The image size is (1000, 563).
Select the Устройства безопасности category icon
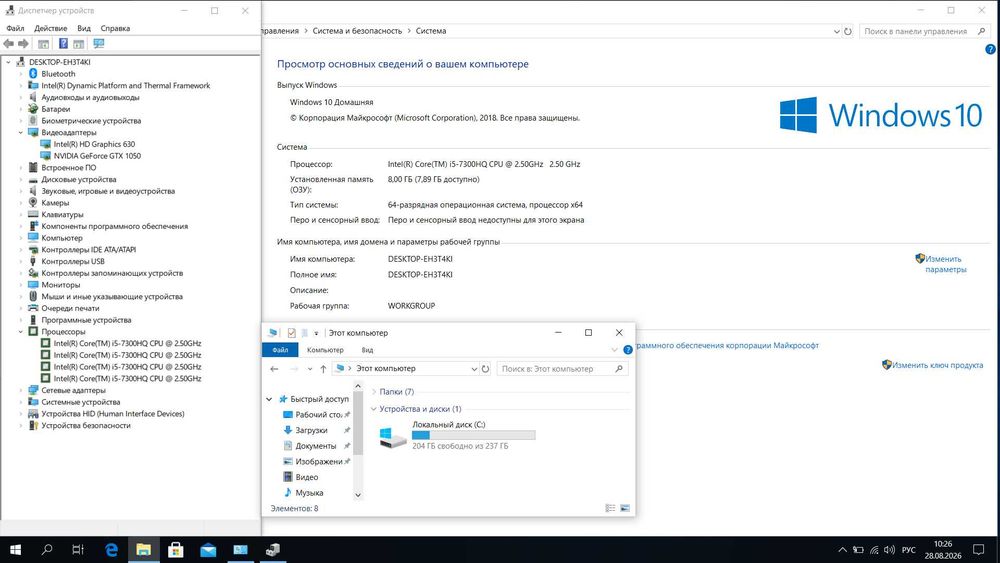(x=33, y=425)
